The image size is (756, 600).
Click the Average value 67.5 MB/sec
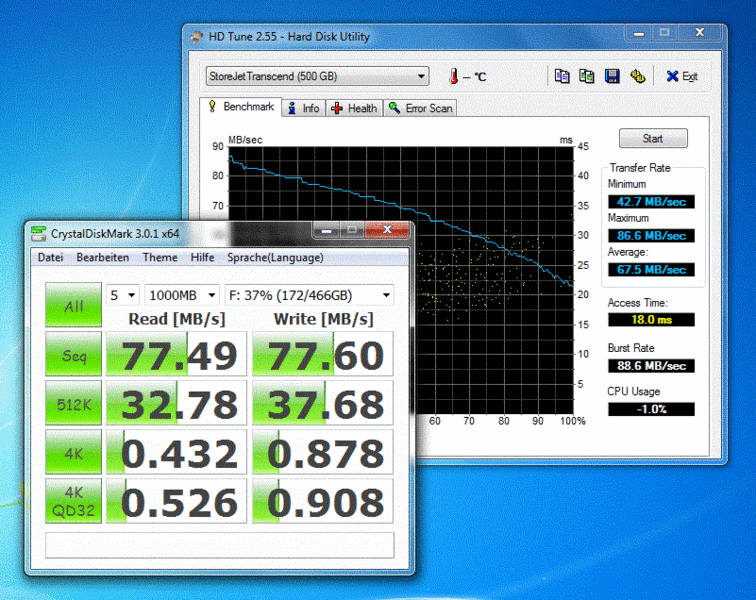[x=651, y=269]
